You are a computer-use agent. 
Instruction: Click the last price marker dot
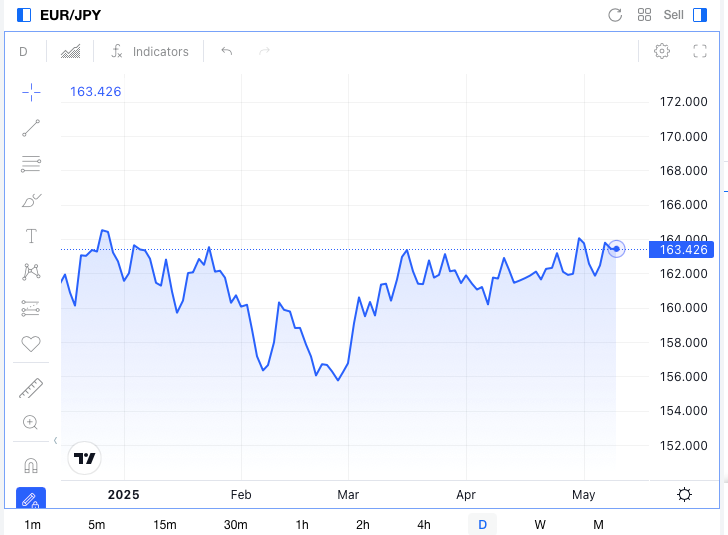tap(617, 249)
